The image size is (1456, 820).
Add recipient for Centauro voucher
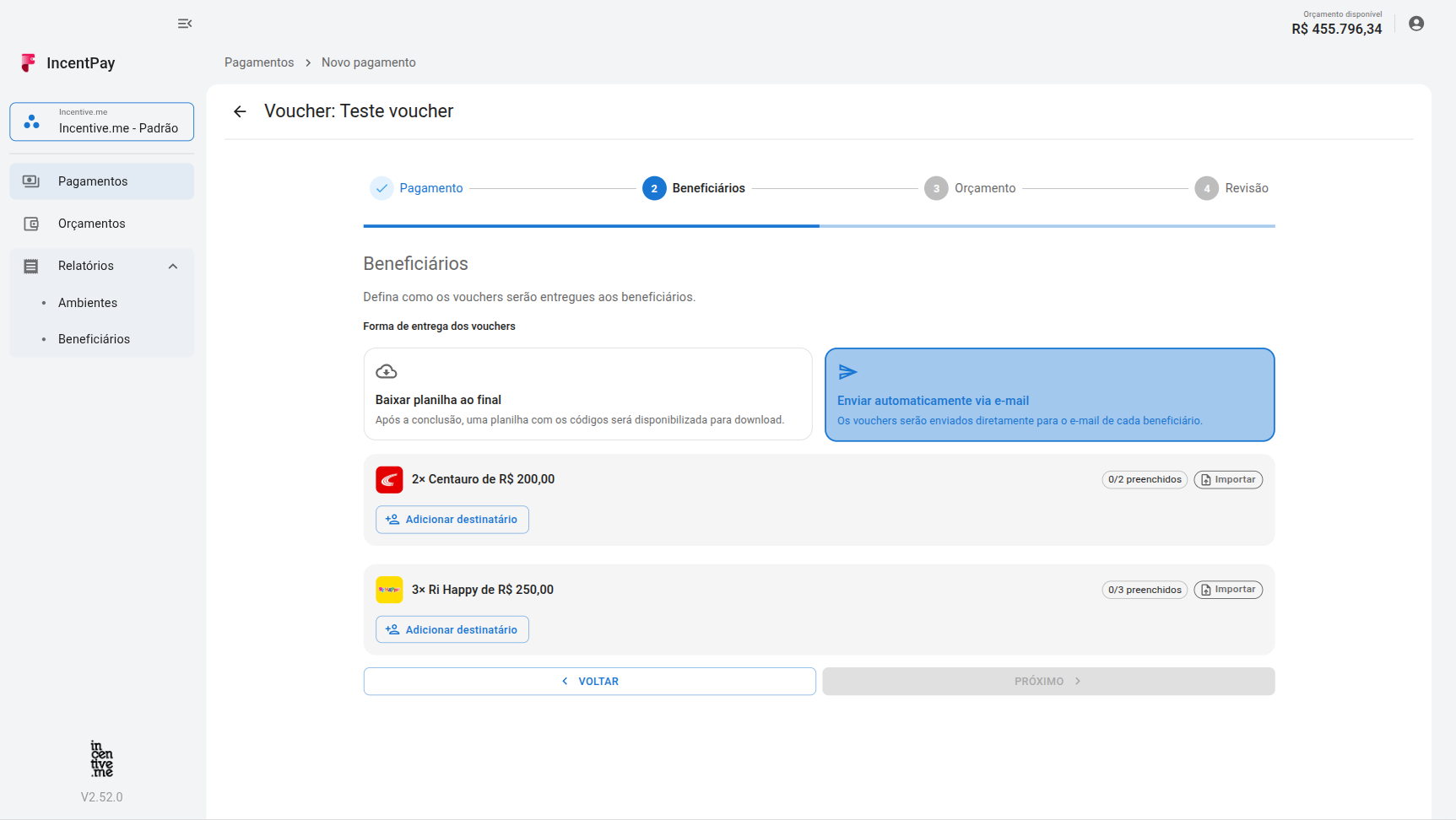[x=452, y=520]
